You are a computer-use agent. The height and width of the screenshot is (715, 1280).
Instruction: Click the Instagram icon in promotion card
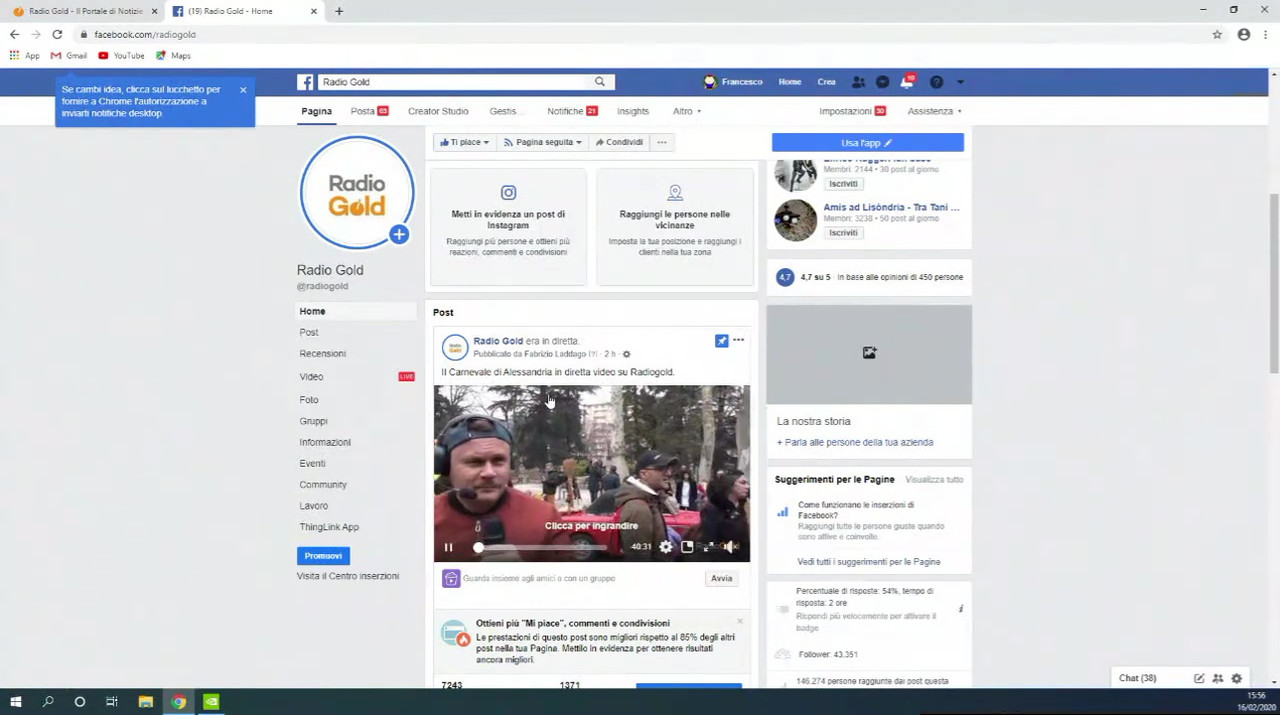[508, 192]
